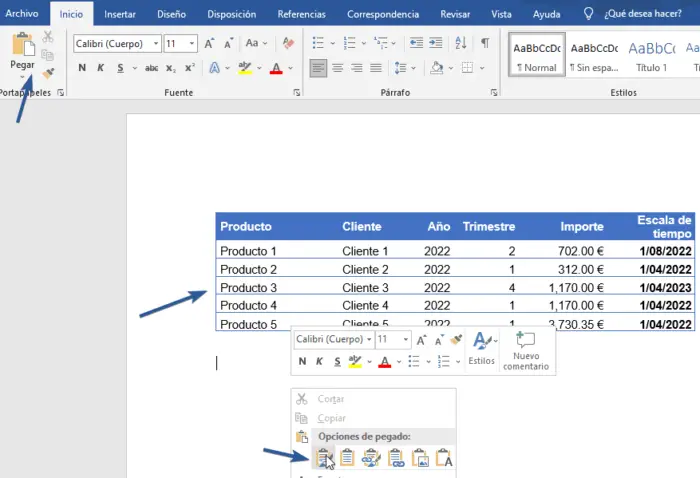Viewport: 700px width, 478px height.
Task: Apply yellow highlight color in ribbon
Action: pos(245,68)
